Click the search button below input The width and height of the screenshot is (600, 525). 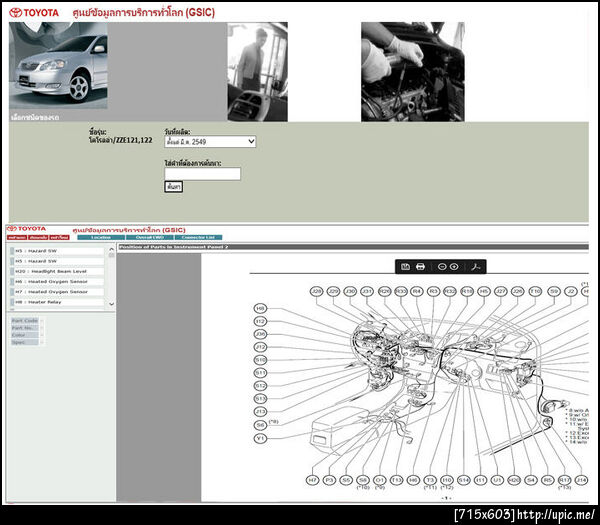[173, 187]
